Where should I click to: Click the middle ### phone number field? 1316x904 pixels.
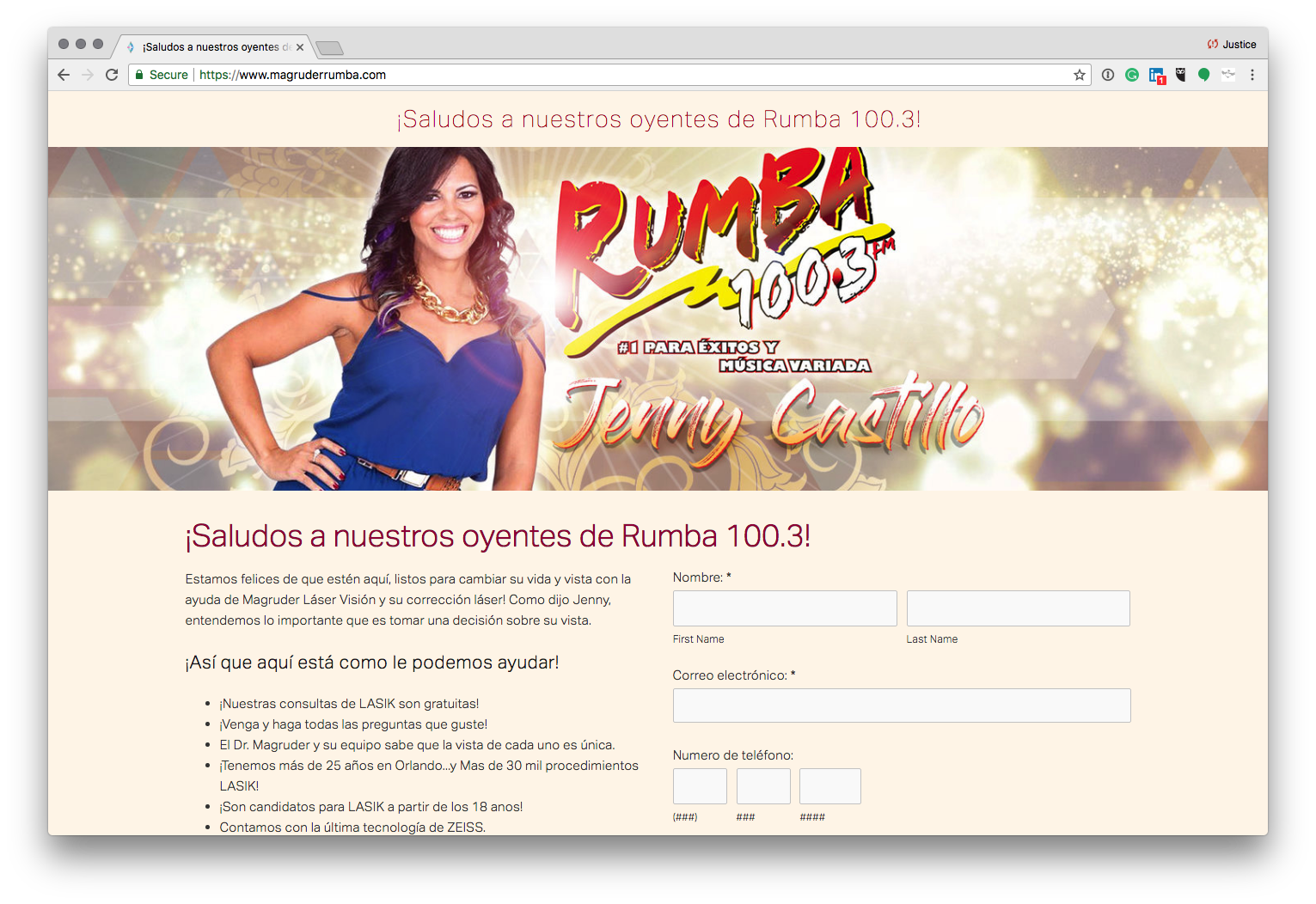point(763,786)
